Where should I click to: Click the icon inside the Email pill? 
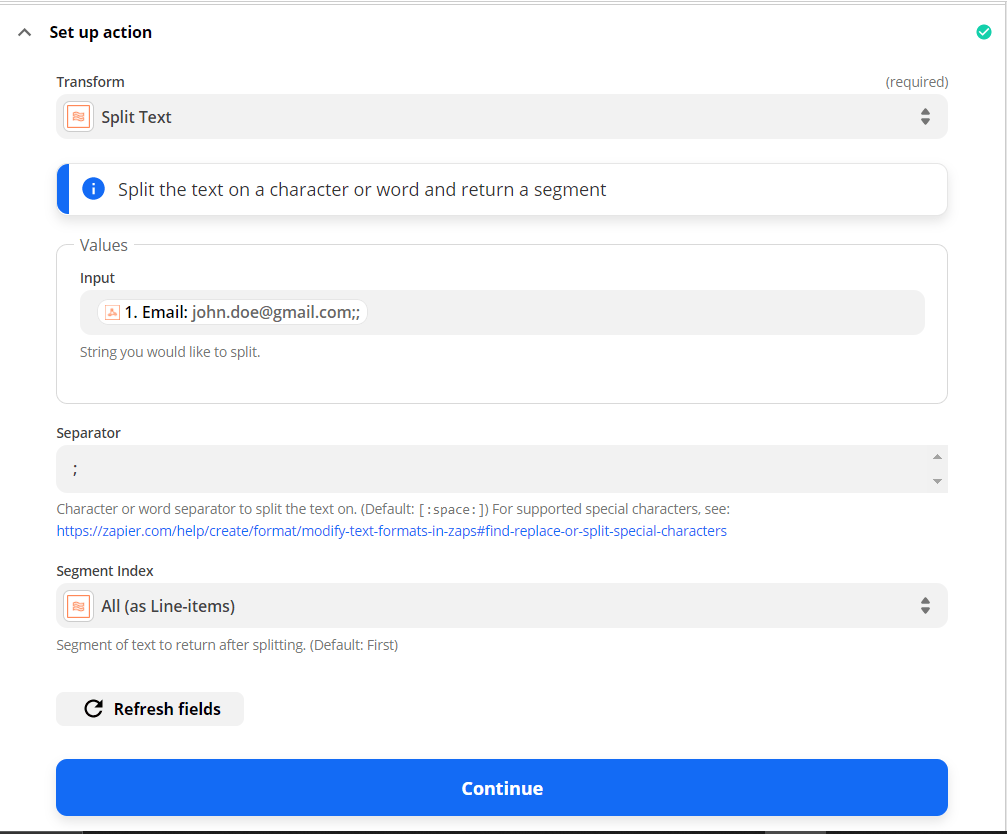point(112,312)
